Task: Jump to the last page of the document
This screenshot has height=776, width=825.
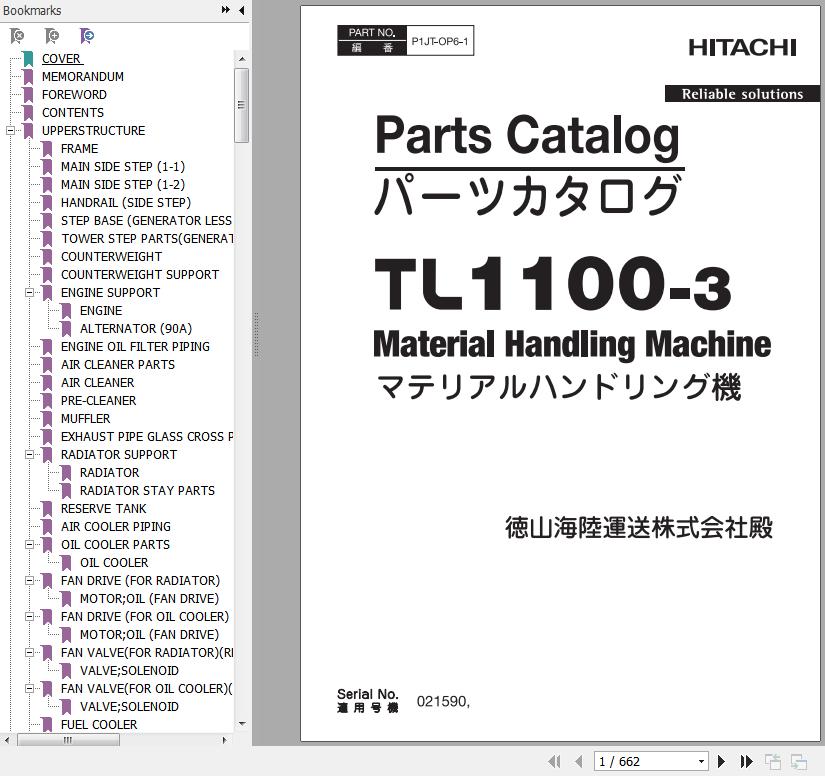Action: [746, 761]
